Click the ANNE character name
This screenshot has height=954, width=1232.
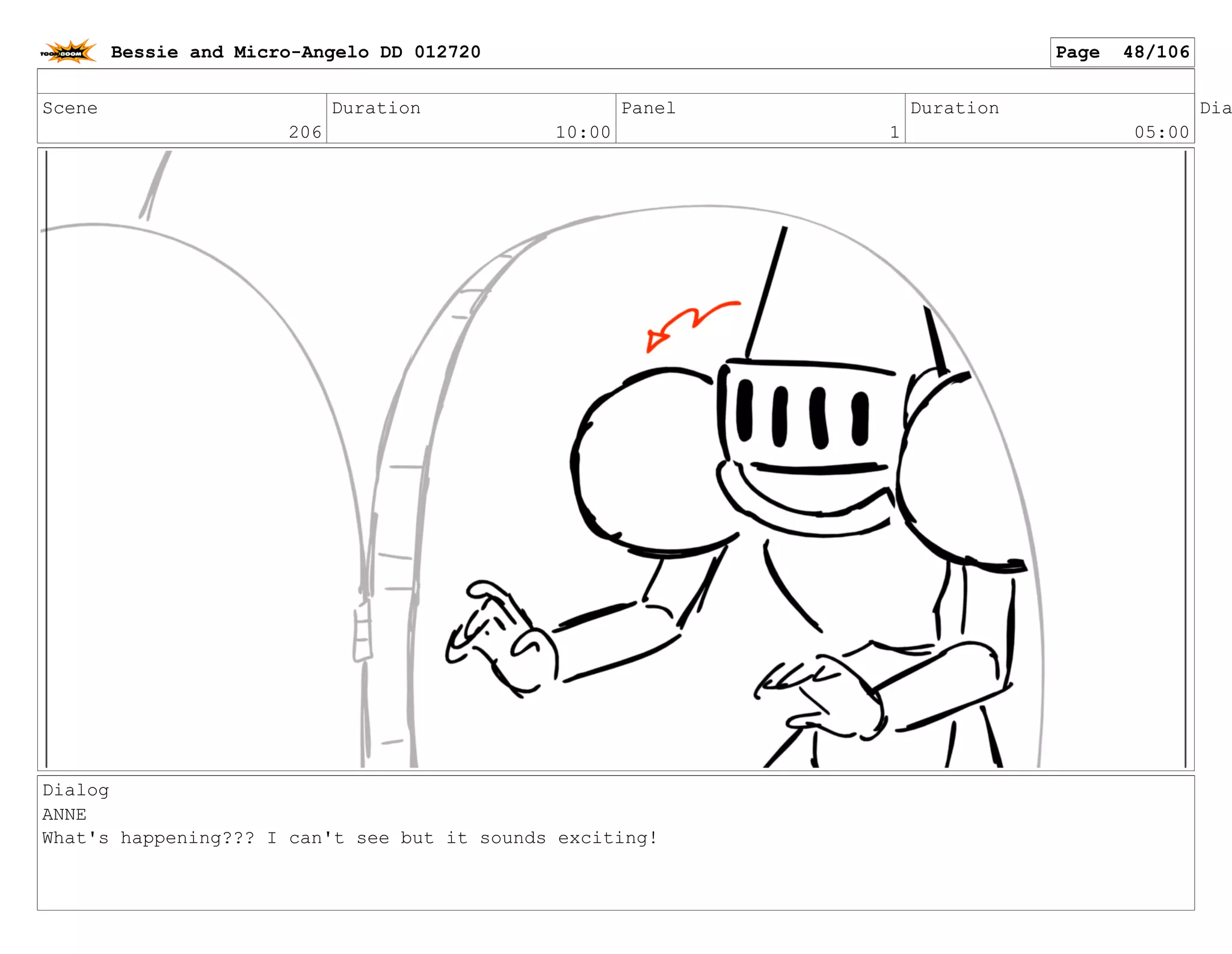click(x=64, y=814)
